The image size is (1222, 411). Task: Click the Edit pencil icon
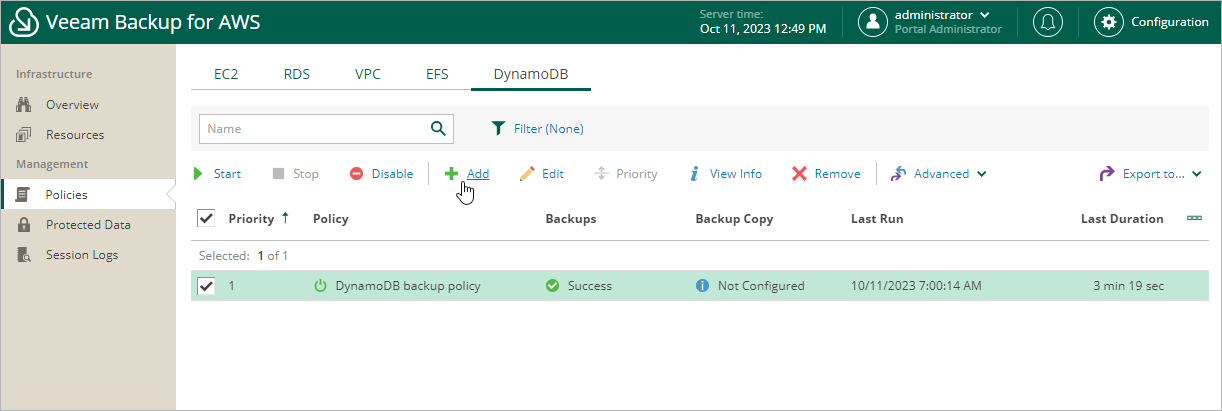(x=527, y=174)
